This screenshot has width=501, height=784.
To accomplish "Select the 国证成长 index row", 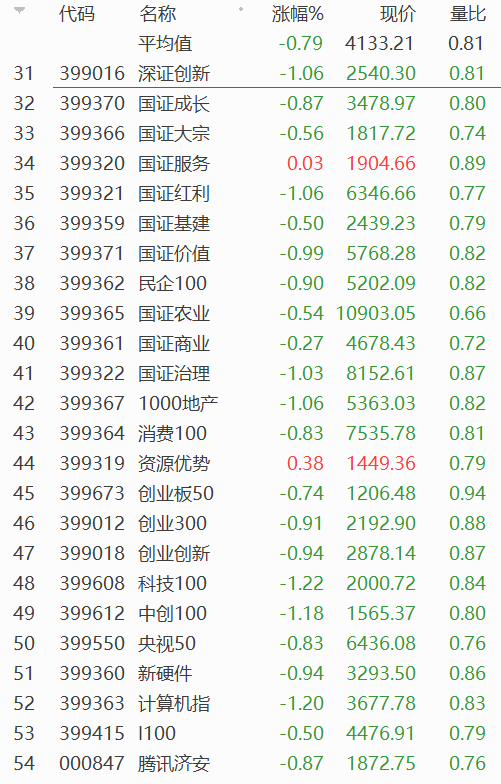I will coord(250,104).
